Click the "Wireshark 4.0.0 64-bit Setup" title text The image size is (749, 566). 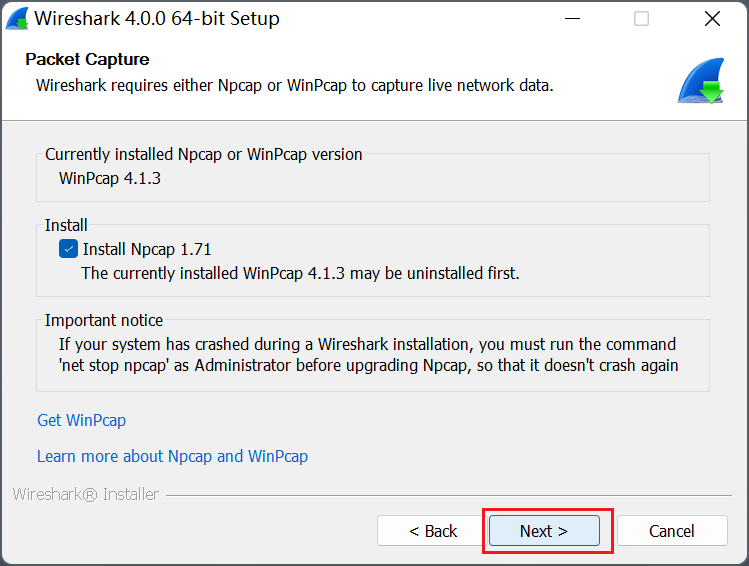pyautogui.click(x=157, y=19)
